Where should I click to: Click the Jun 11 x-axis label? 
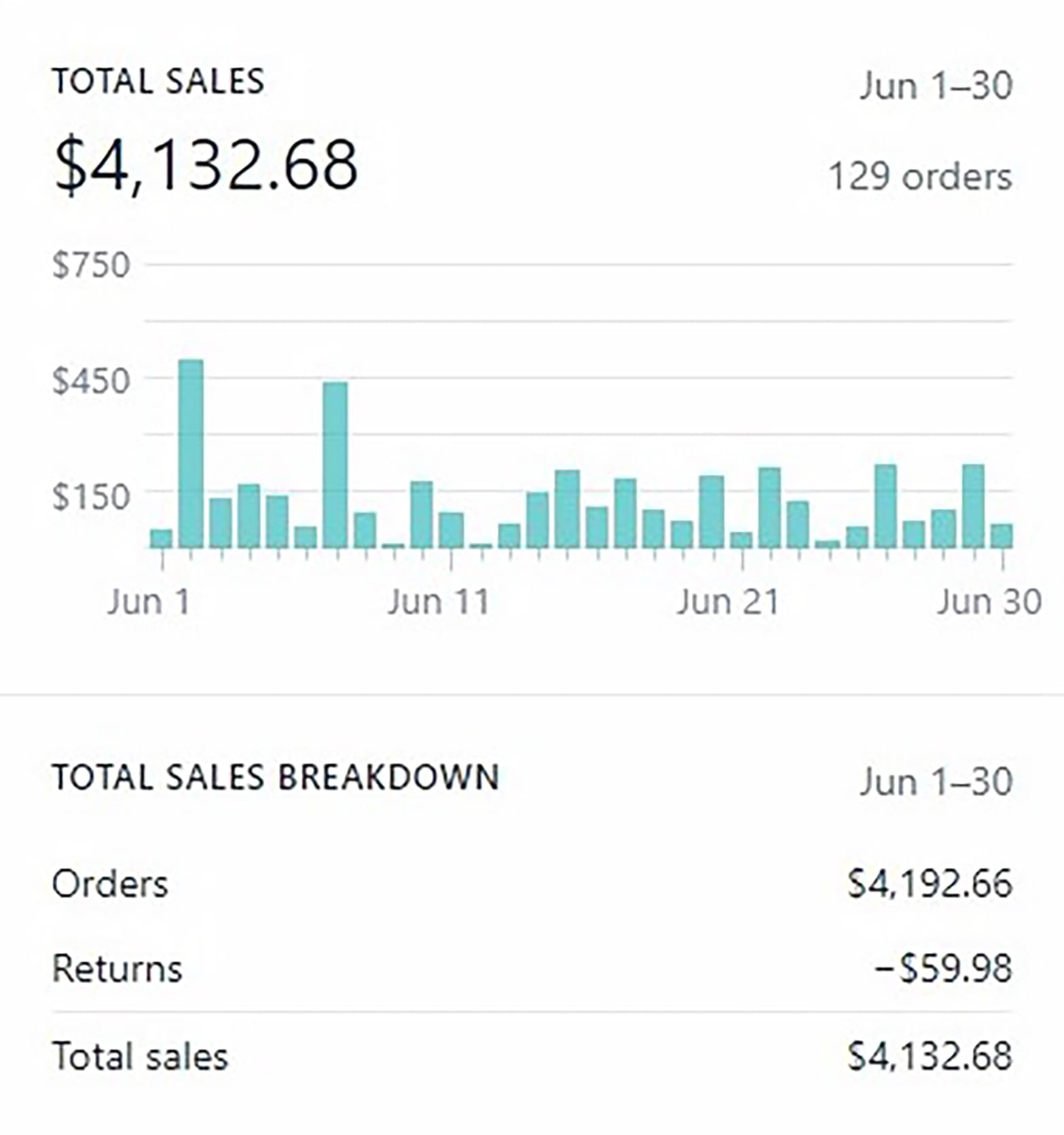[439, 602]
